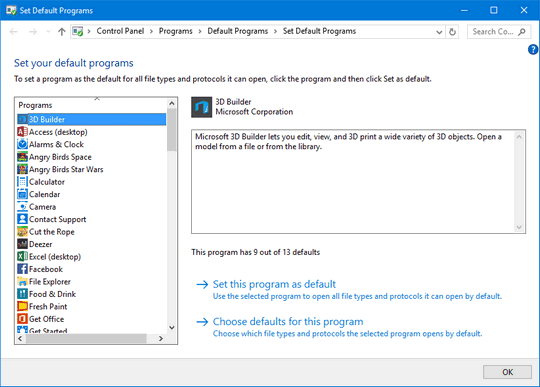The image size is (540, 387).
Task: Minimize the Set Default Programs window
Action: pyautogui.click(x=464, y=10)
